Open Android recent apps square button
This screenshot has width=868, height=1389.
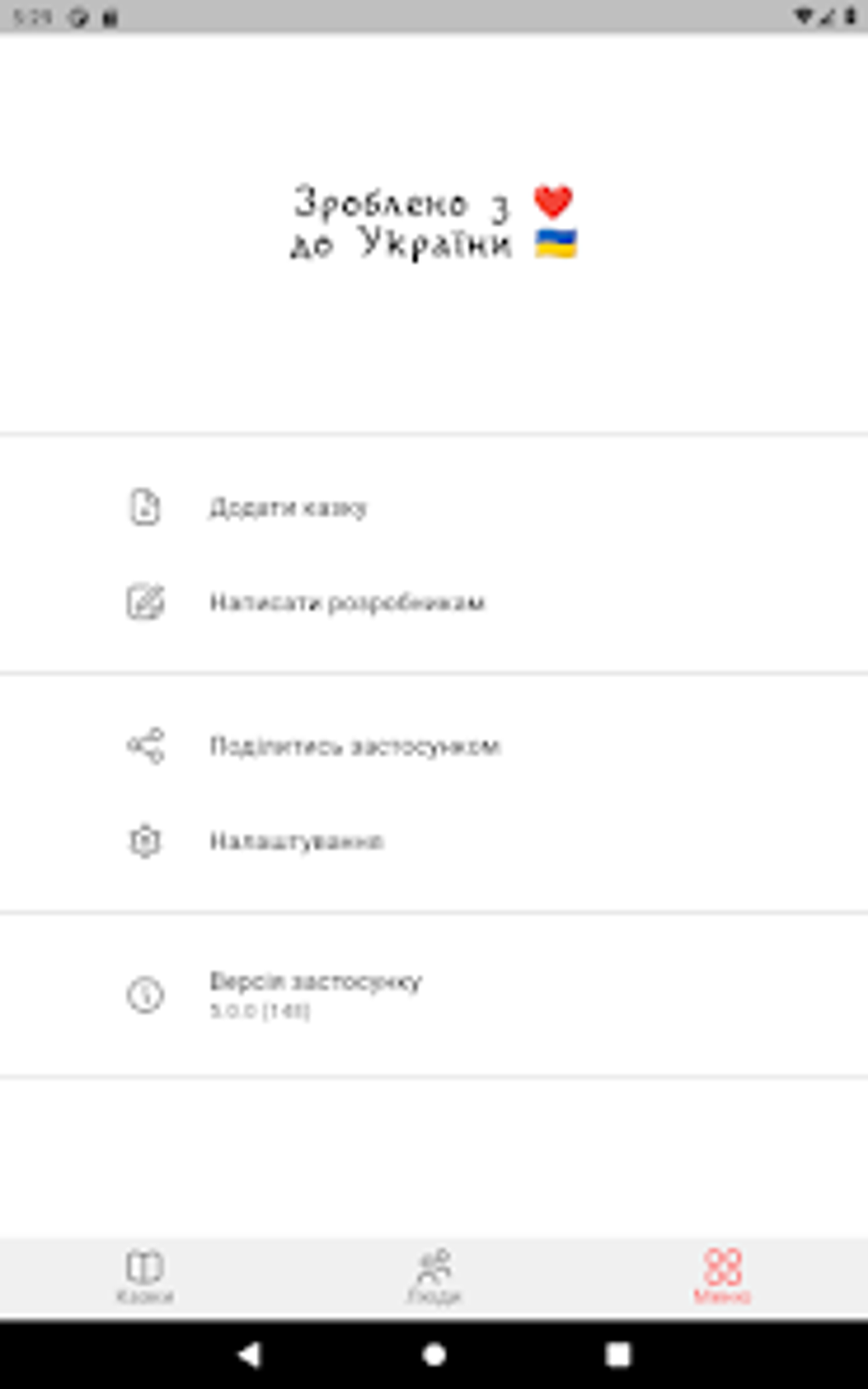click(618, 1354)
